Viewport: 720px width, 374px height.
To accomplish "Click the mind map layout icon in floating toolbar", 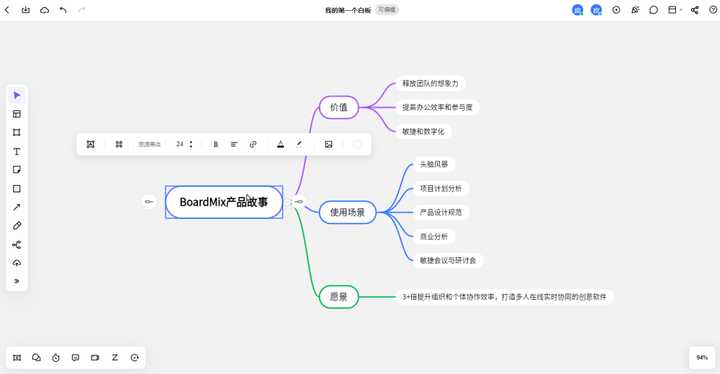I will 90,144.
